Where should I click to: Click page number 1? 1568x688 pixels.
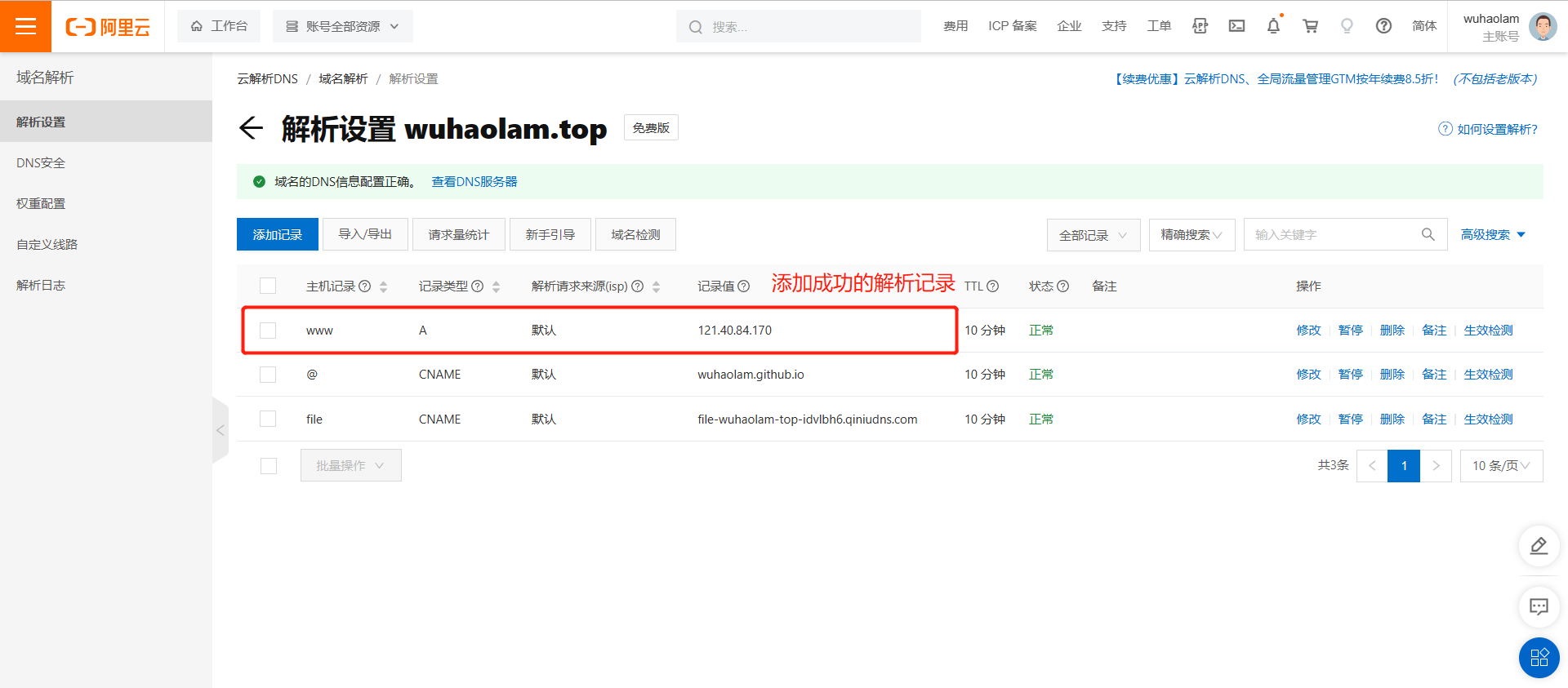pyautogui.click(x=1404, y=465)
